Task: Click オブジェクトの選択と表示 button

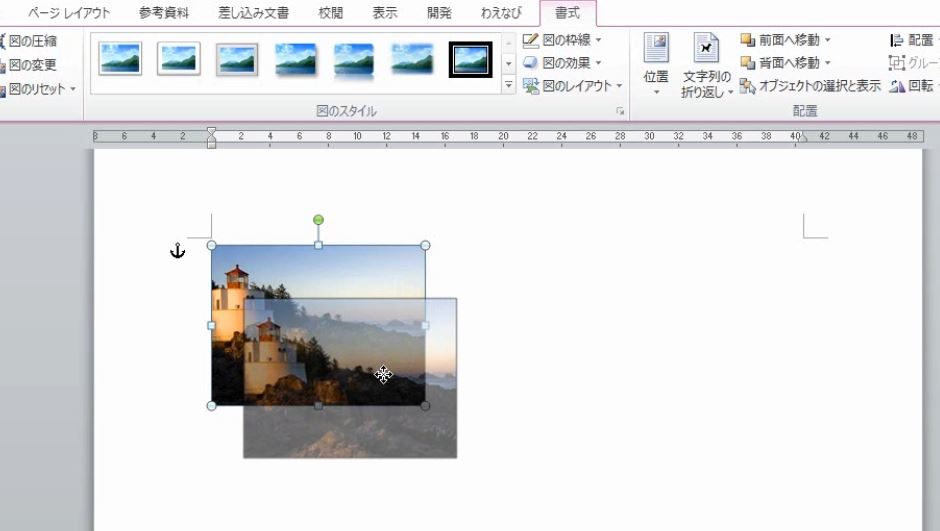Action: click(810, 86)
